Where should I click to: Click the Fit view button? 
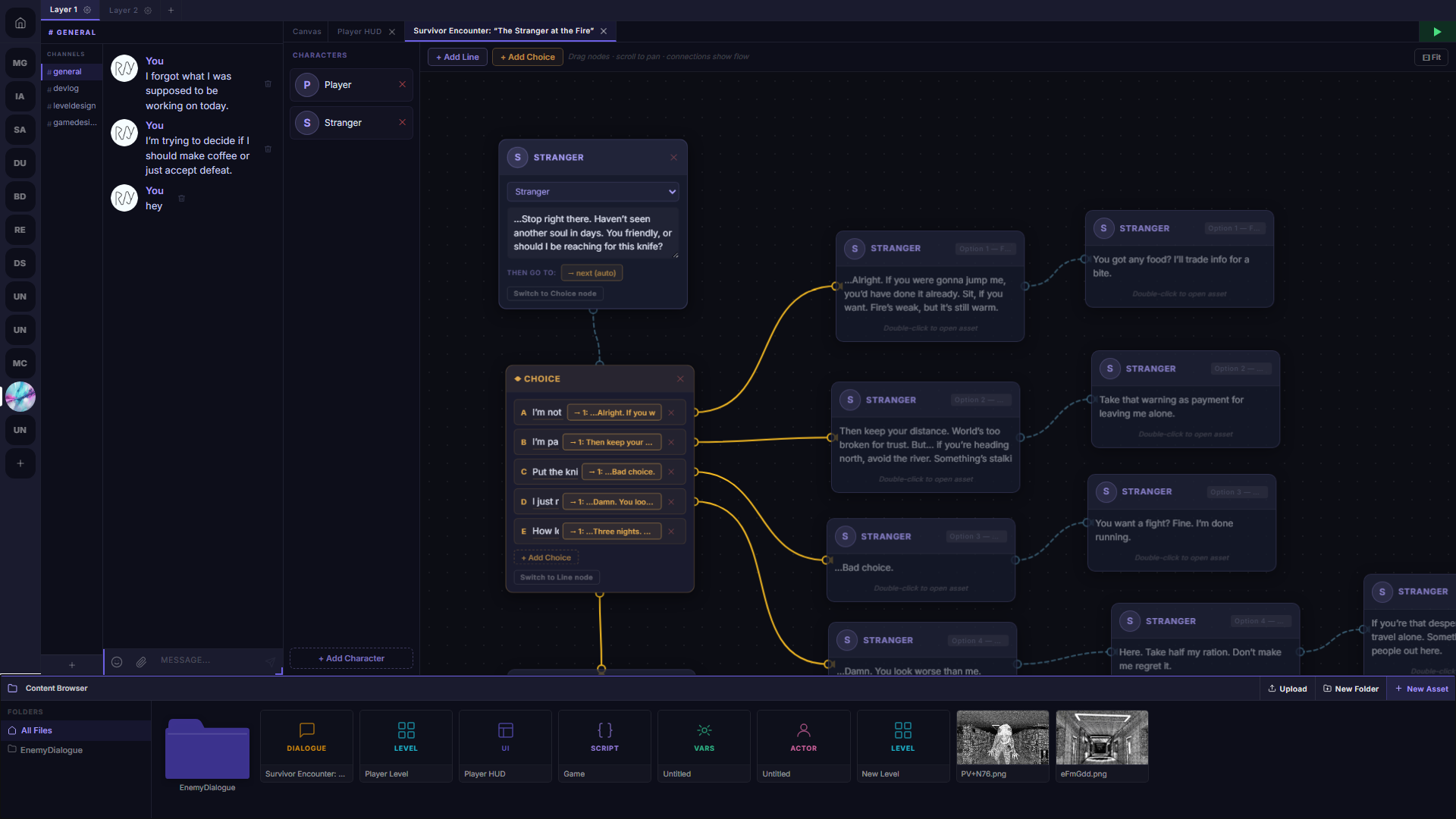point(1431,58)
